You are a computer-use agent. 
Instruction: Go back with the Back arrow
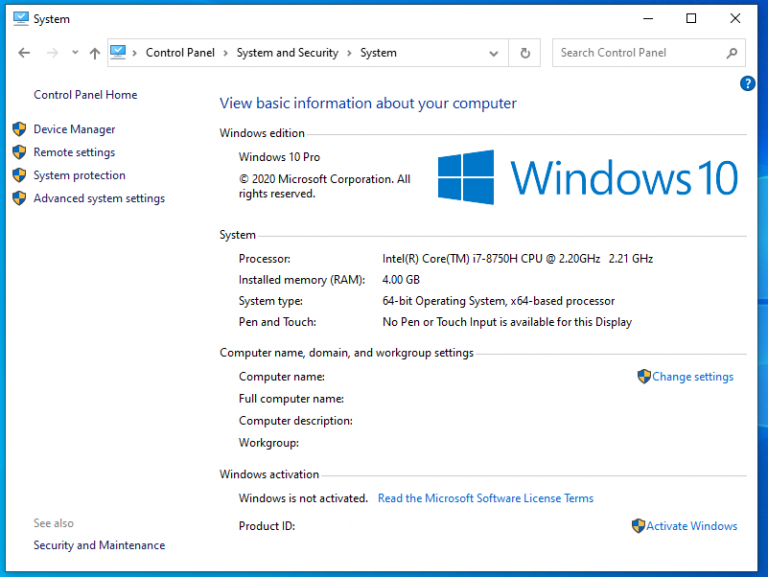click(x=24, y=53)
